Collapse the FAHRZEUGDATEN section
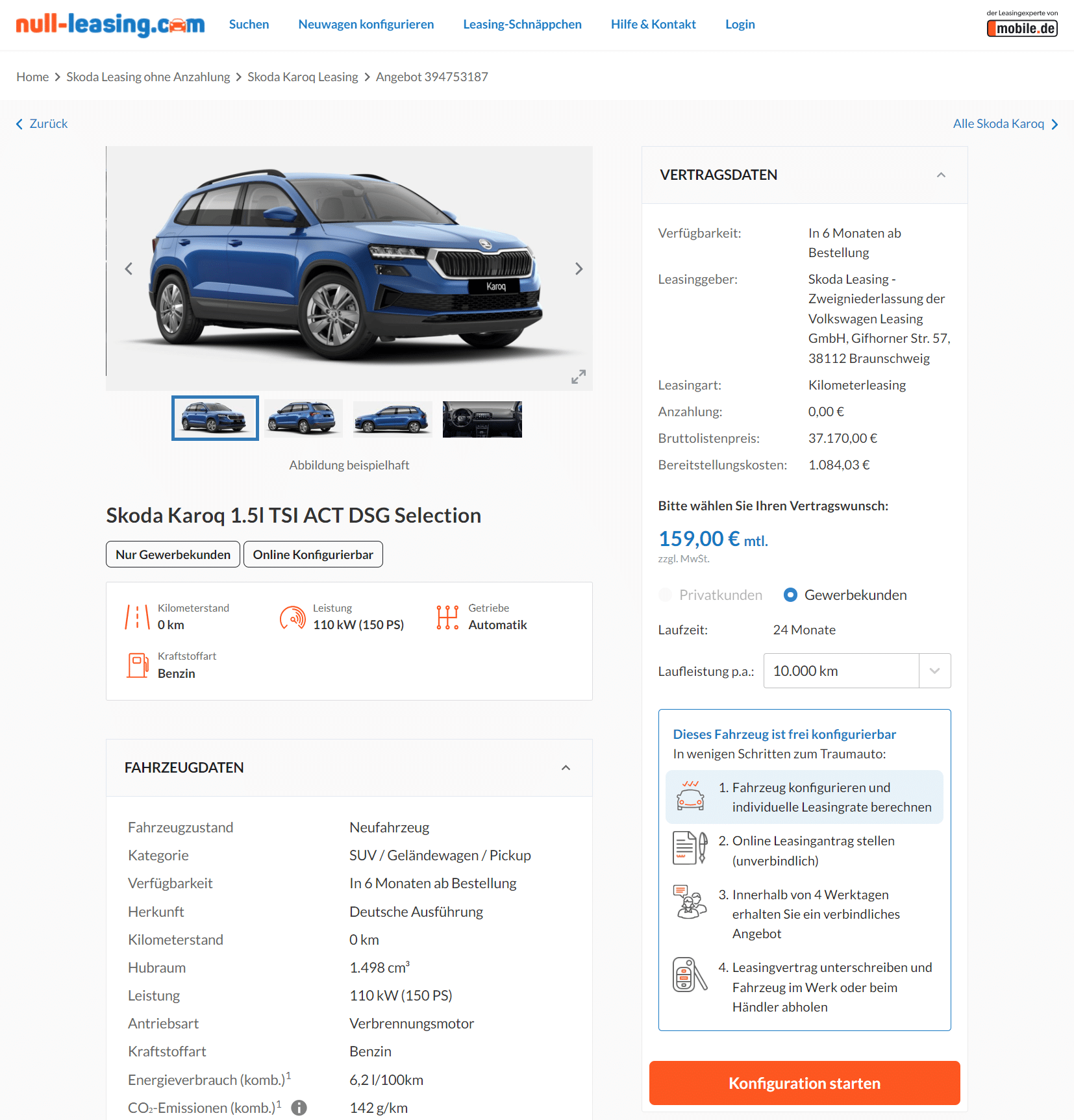 pos(566,767)
